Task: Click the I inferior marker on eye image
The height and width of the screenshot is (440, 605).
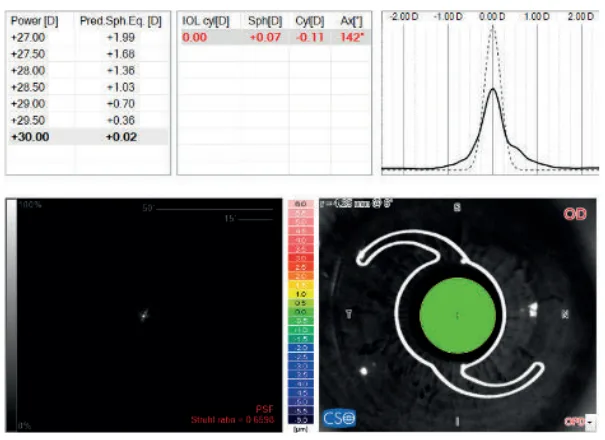Action: [x=457, y=421]
